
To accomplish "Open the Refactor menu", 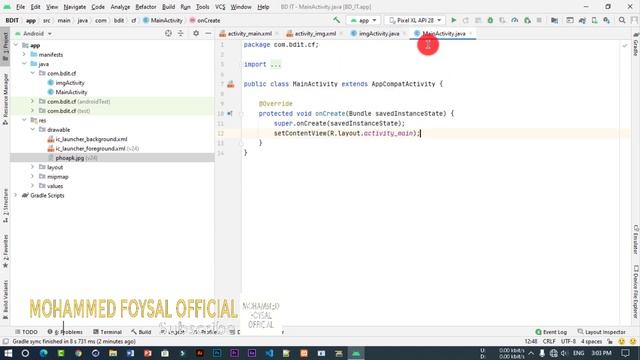I will click(x=146, y=7).
